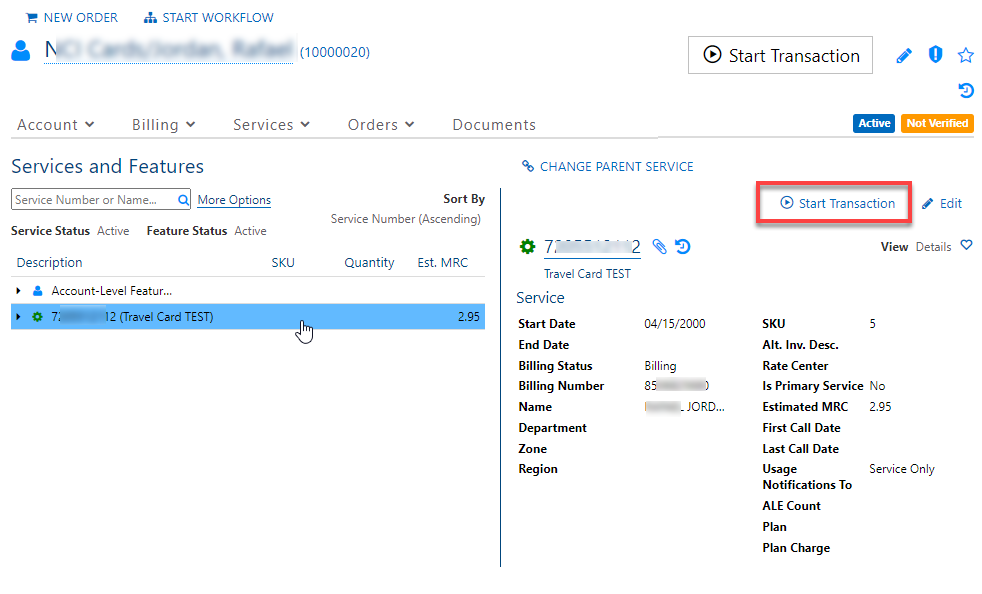Click the Service Number or Name input field

[x=90, y=199]
